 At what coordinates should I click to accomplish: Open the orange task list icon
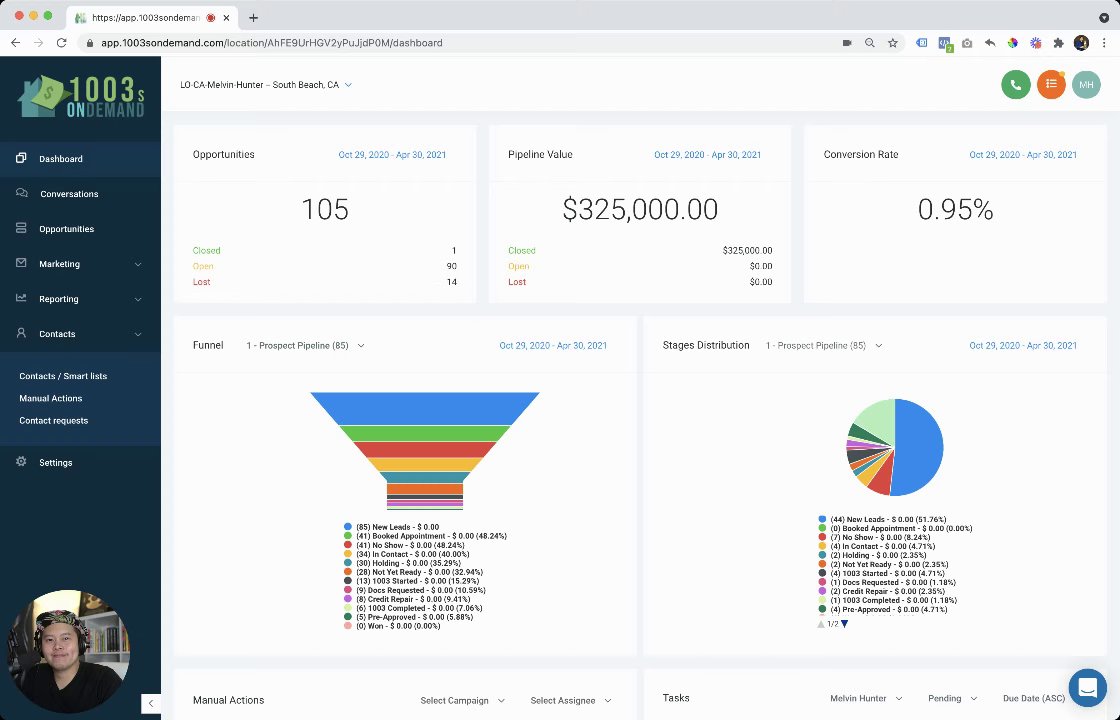pos(1051,85)
